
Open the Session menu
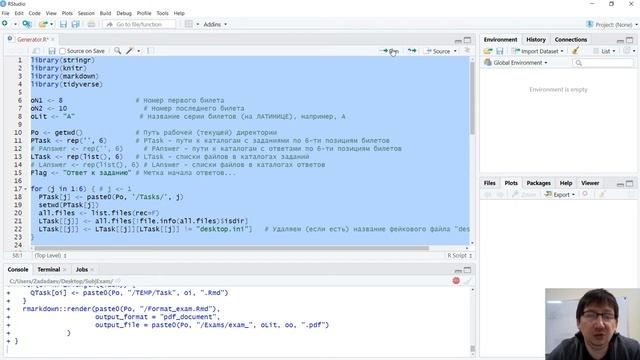tap(86, 13)
